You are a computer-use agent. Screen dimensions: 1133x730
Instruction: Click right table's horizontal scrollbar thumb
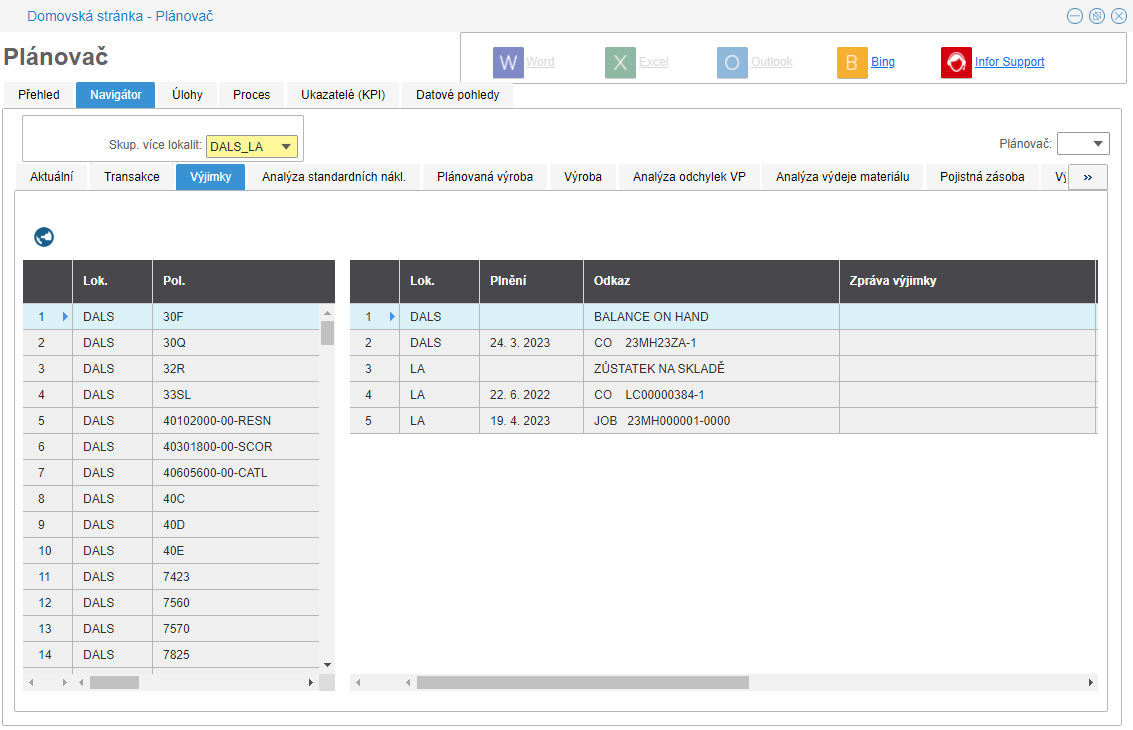(x=582, y=682)
